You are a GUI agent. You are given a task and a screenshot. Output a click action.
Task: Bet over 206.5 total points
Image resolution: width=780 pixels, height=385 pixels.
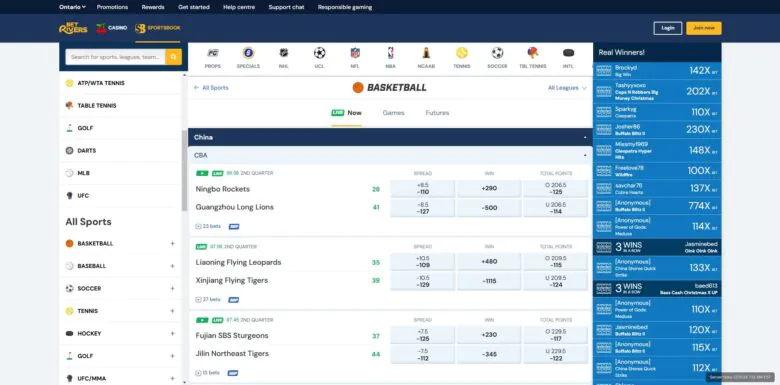556,189
